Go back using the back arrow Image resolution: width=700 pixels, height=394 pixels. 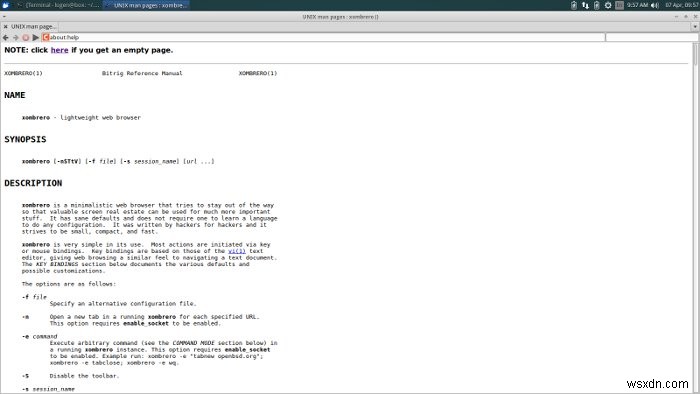point(6,37)
